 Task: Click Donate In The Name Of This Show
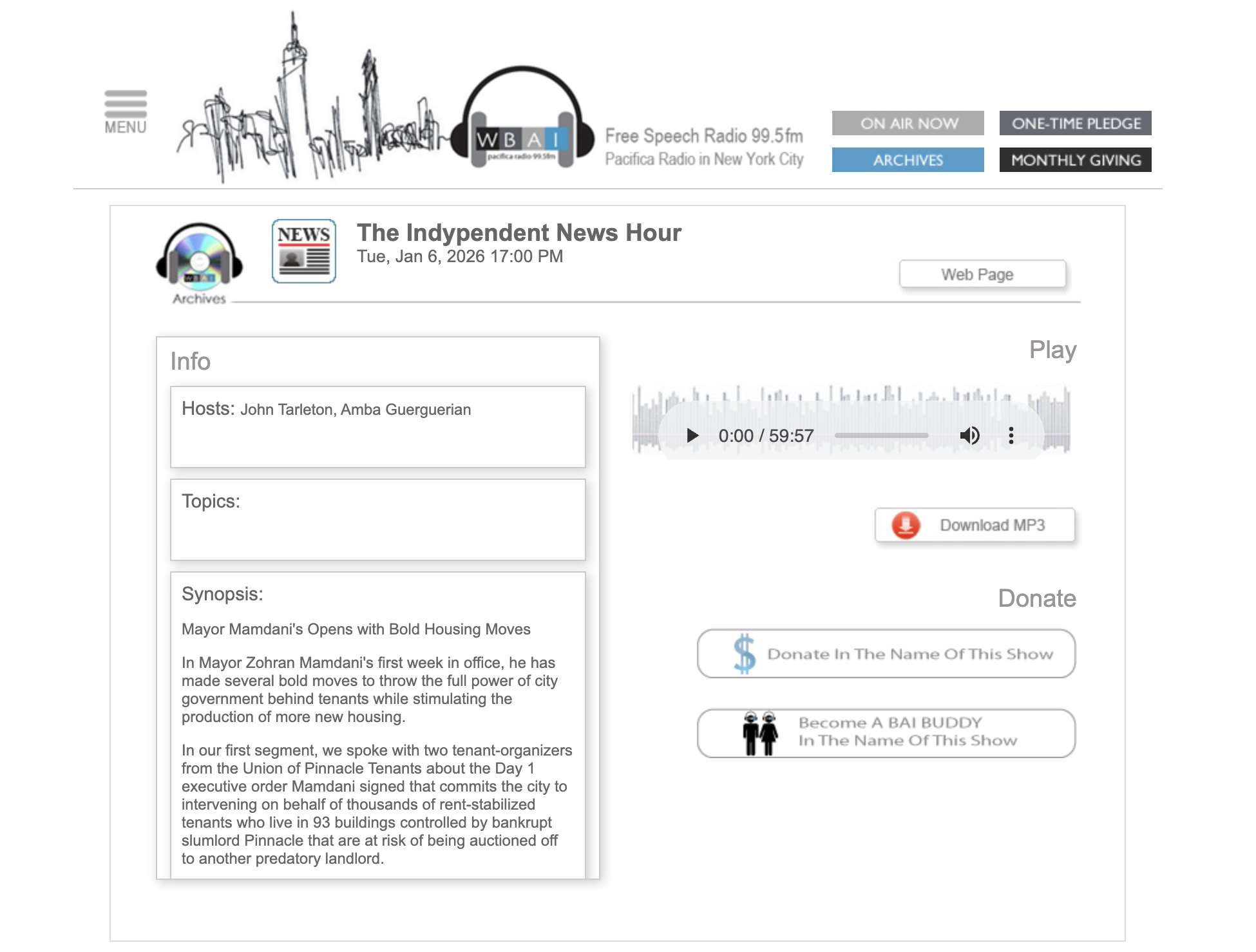[909, 654]
